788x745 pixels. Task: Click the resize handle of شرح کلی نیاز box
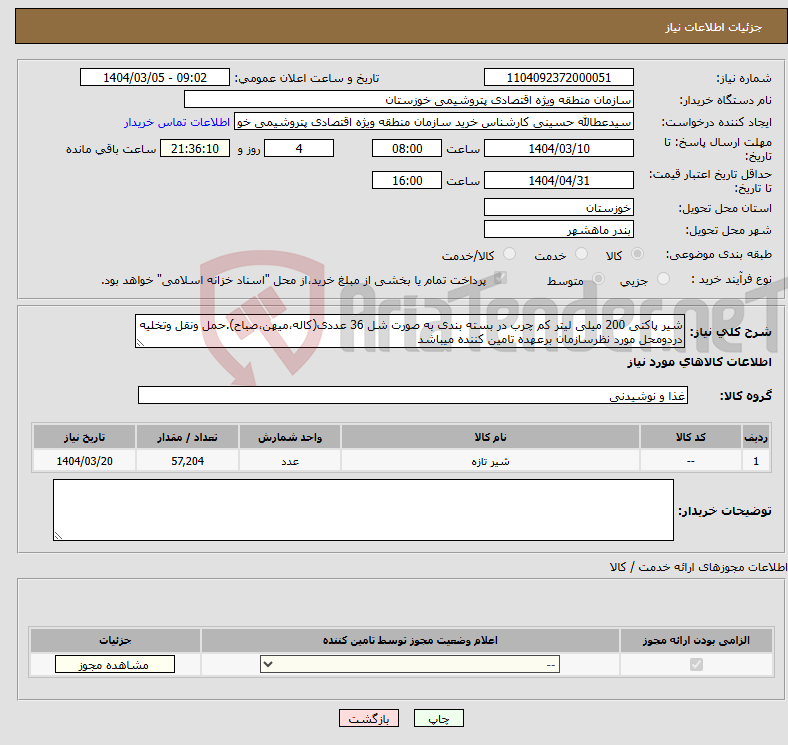coord(140,342)
